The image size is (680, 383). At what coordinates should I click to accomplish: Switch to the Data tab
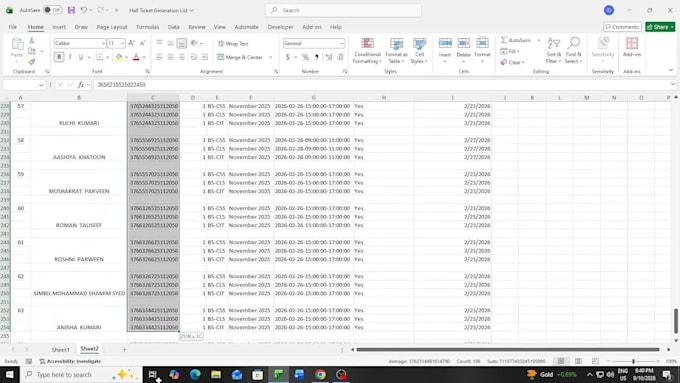pos(173,27)
